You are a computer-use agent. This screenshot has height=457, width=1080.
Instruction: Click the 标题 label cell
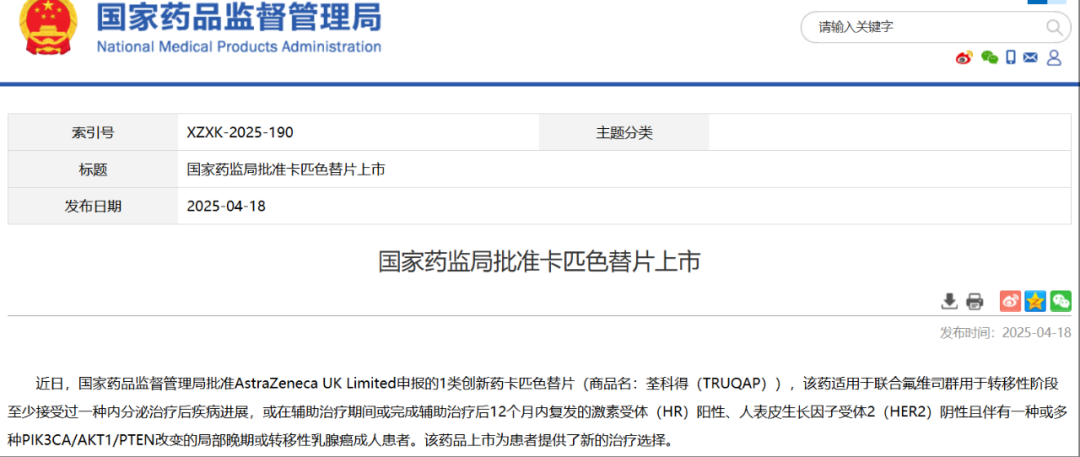93,169
